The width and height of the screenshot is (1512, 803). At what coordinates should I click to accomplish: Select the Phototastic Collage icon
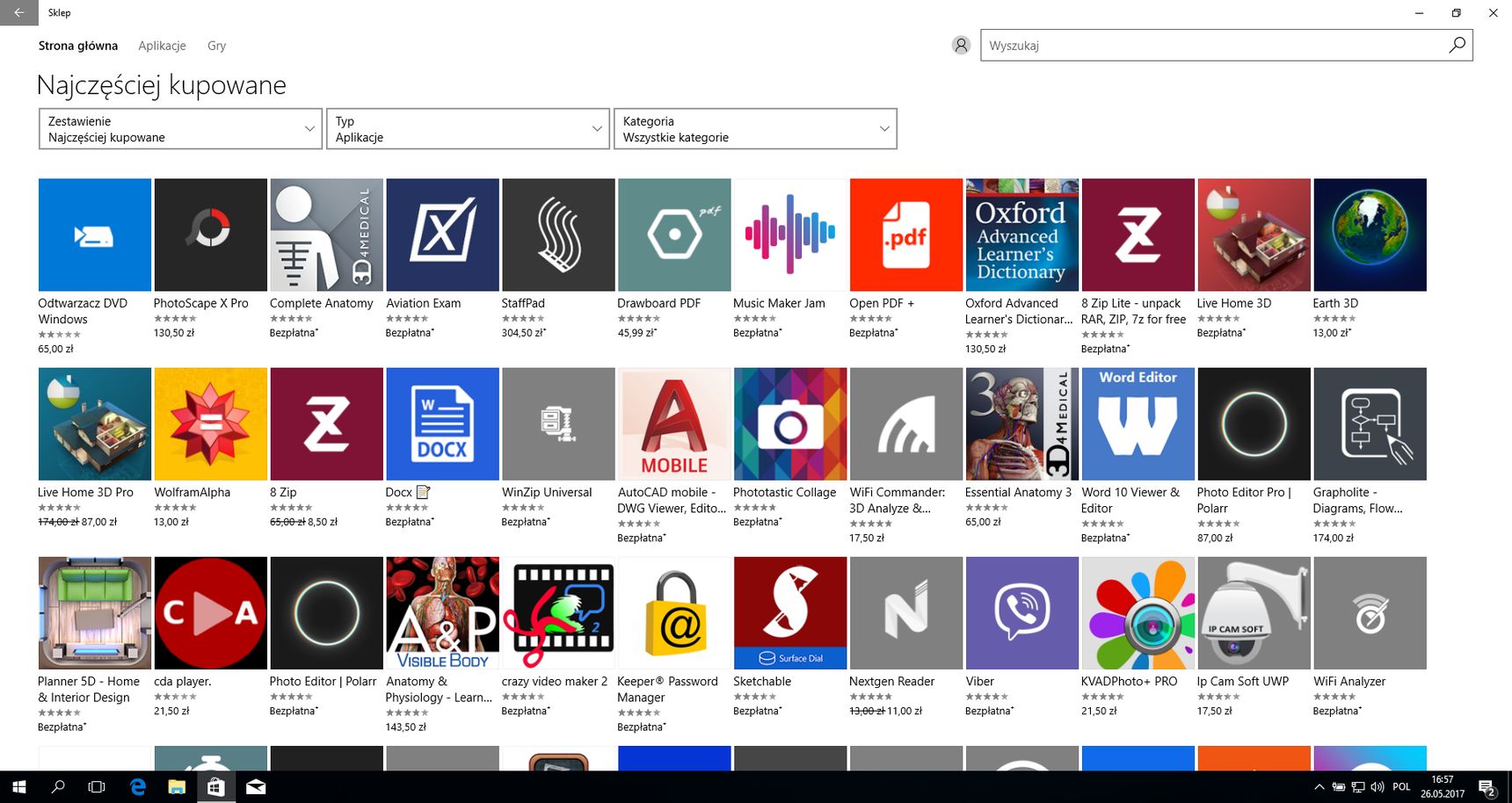[790, 423]
